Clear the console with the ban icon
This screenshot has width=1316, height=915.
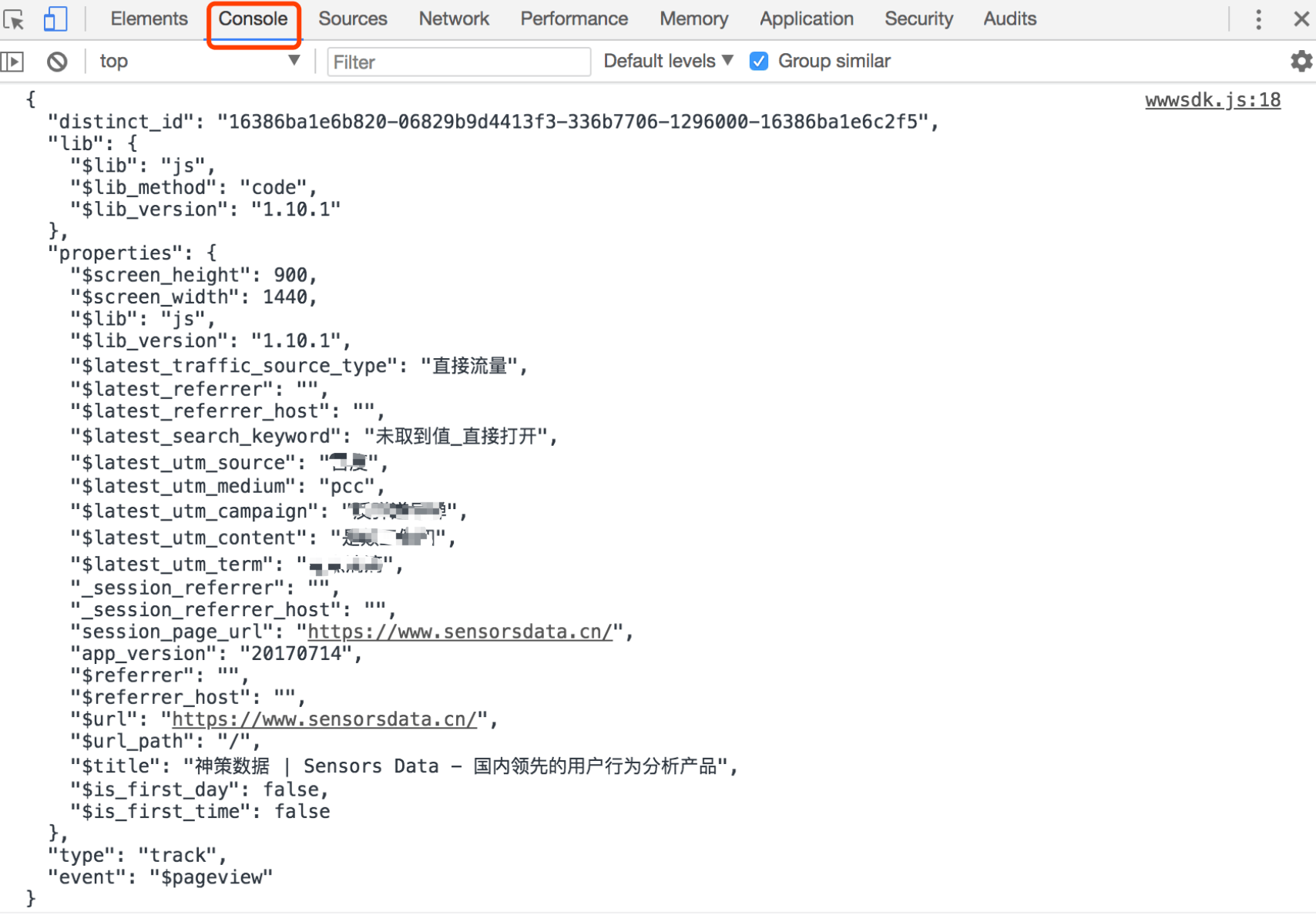[x=57, y=62]
